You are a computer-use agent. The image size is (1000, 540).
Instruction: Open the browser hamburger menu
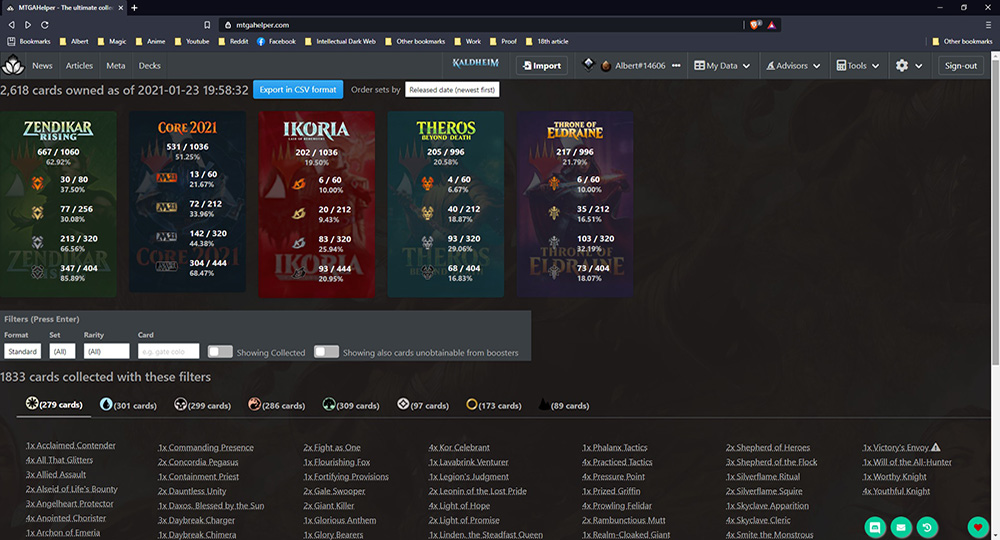click(x=989, y=25)
